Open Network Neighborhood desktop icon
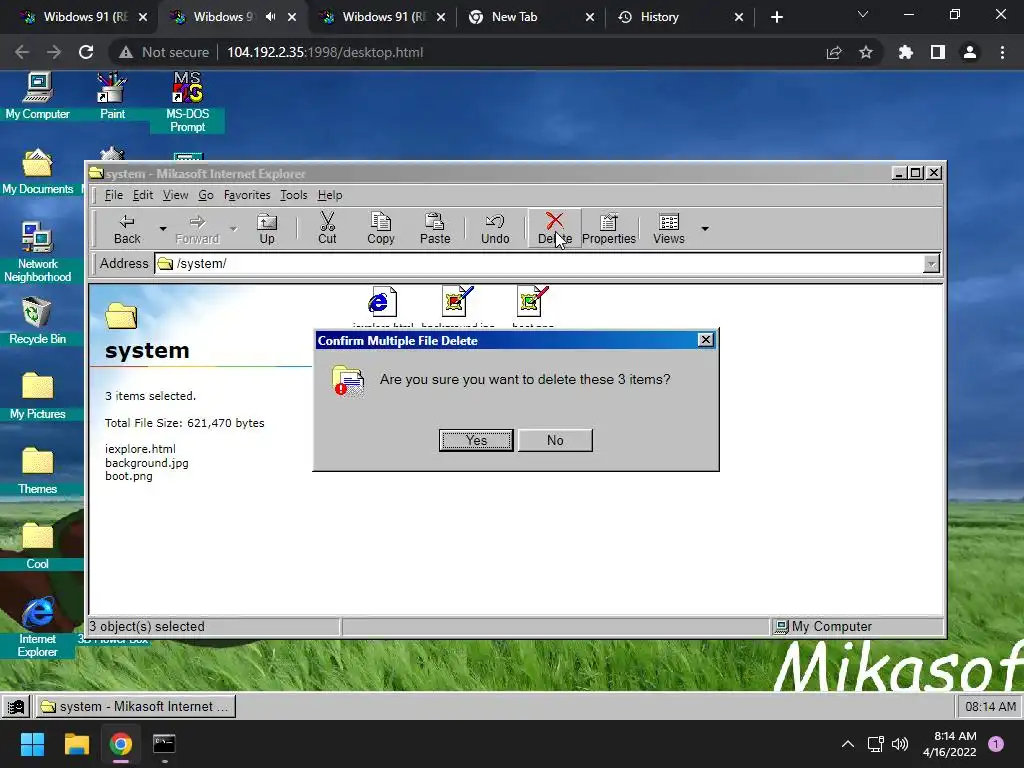This screenshot has height=768, width=1024. tap(37, 252)
